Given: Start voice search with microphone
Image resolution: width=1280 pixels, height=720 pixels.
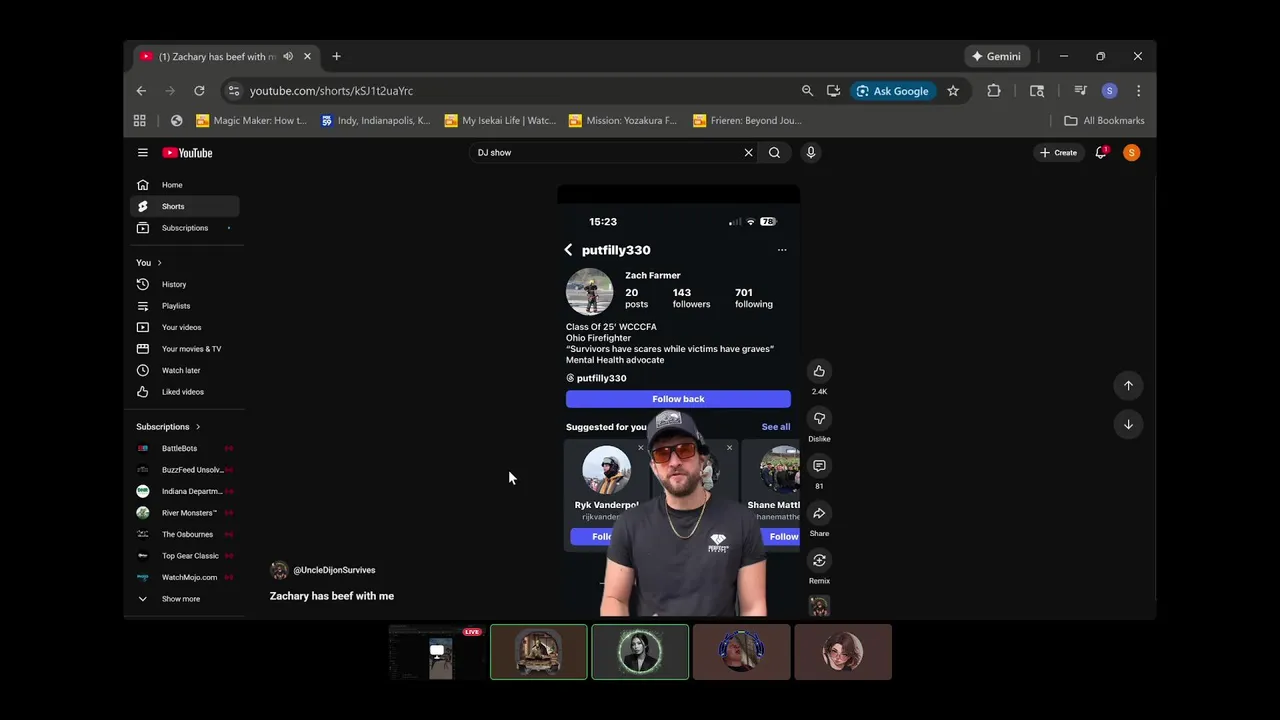Looking at the screenshot, I should 811,153.
